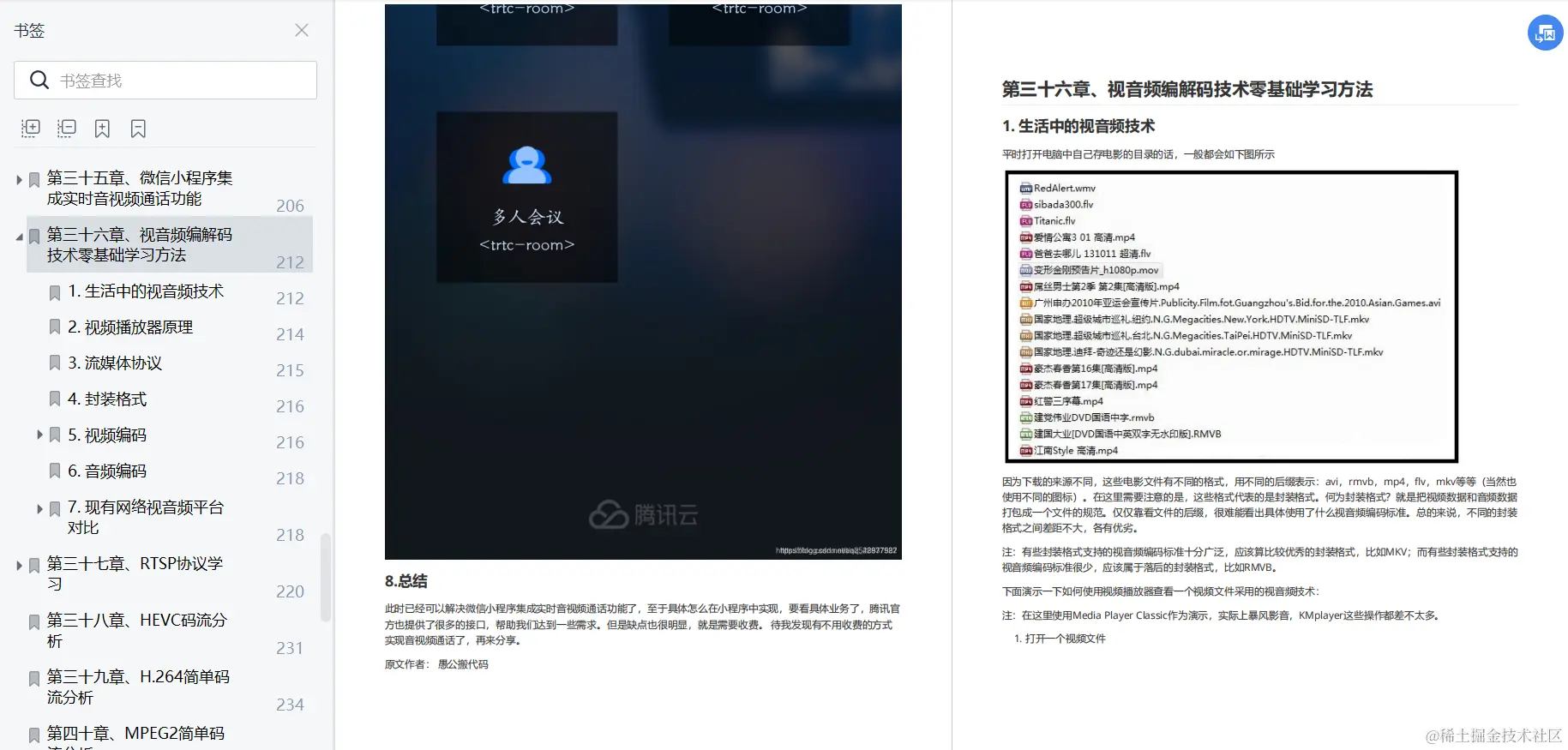Collapse chapter 36 bookmark node
Viewport: 1568px width, 750px height.
click(x=19, y=237)
